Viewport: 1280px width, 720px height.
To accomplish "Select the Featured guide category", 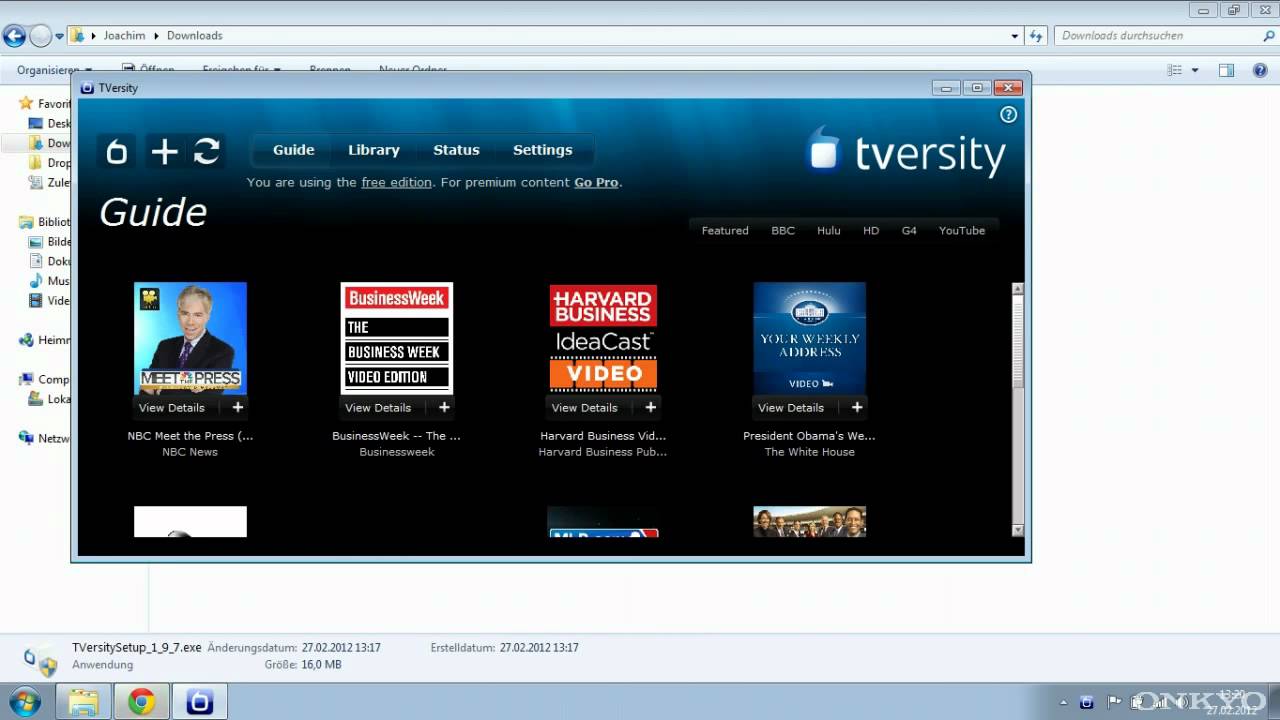I will click(x=725, y=230).
